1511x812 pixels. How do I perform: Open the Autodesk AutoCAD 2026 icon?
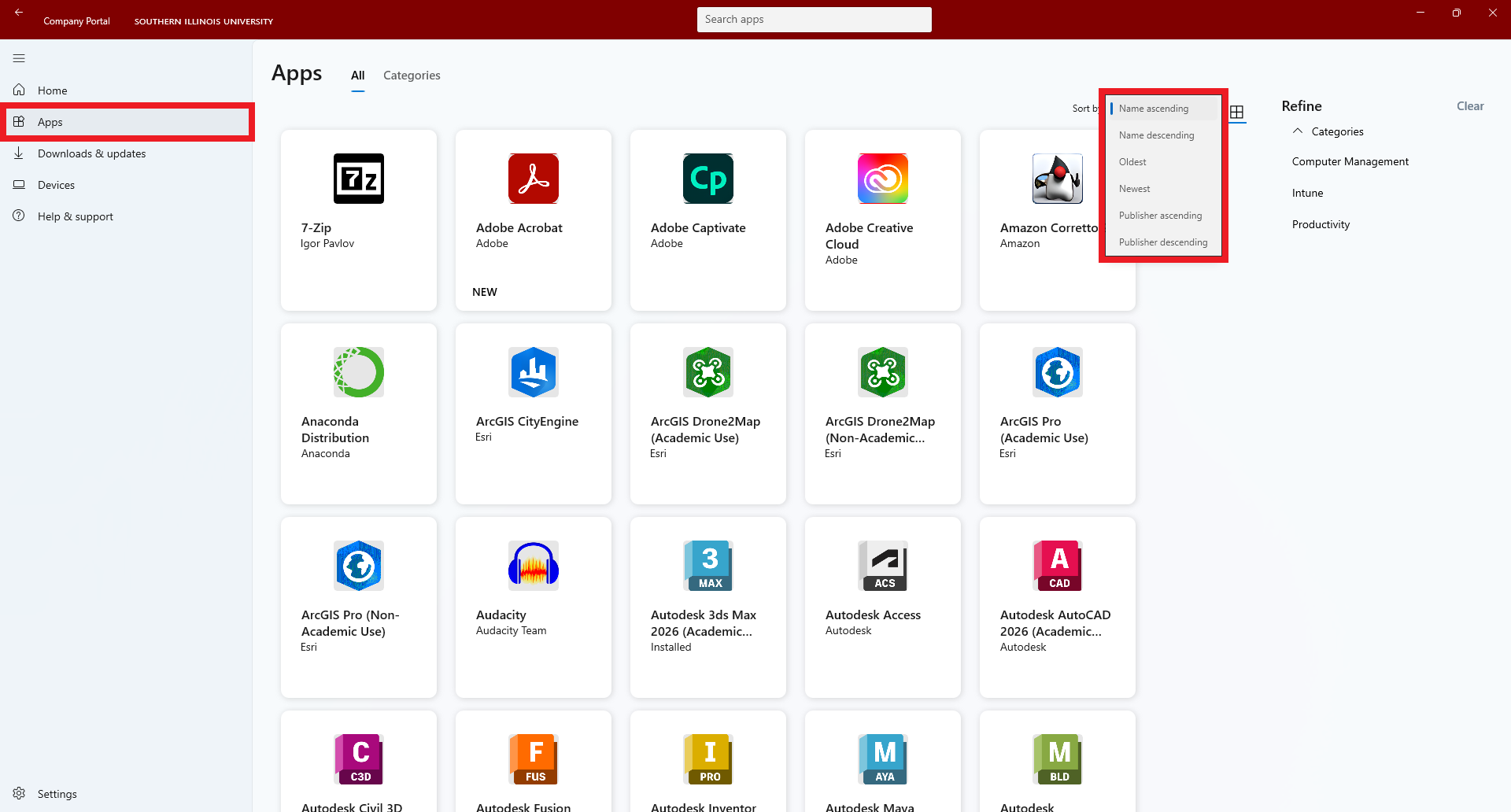tap(1058, 566)
